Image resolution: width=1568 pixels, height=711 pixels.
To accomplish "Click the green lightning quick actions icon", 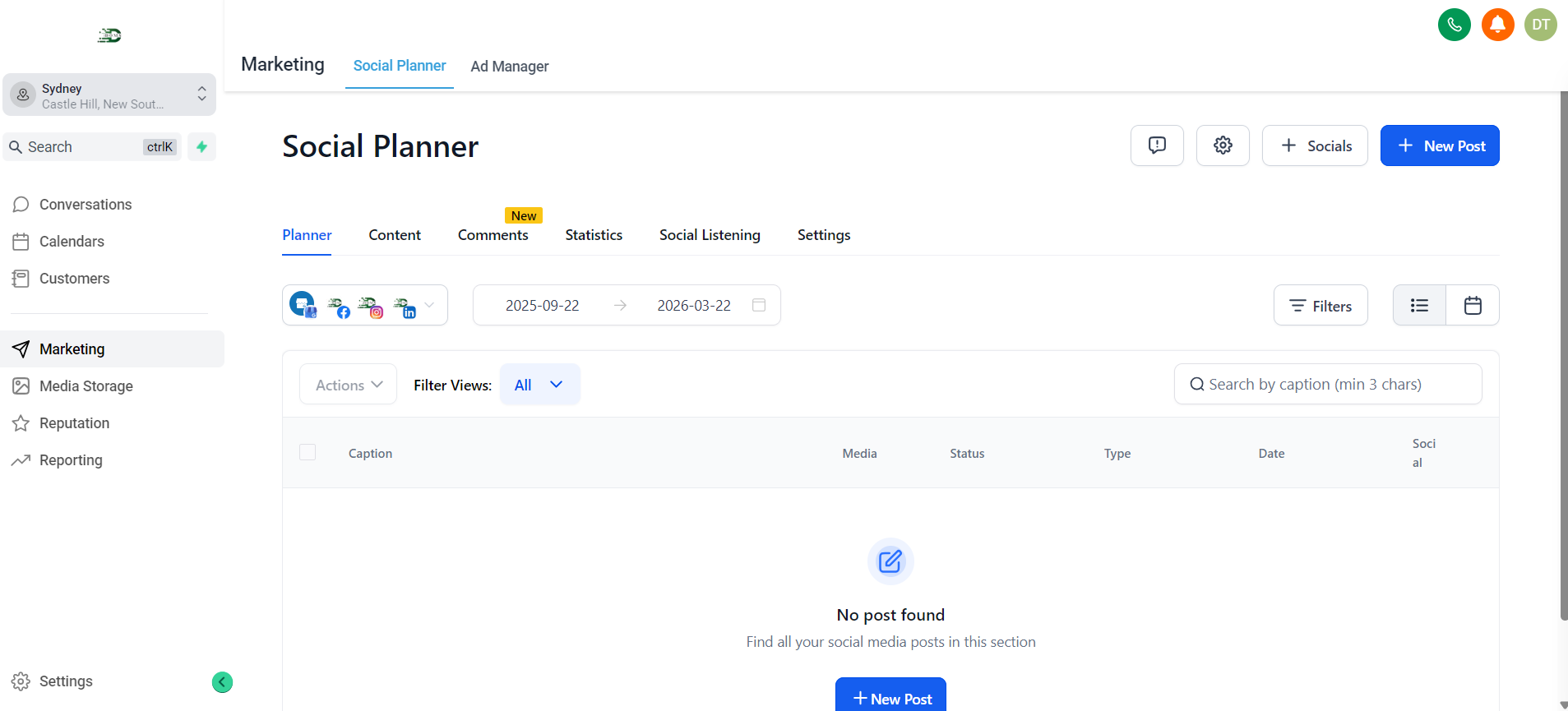I will point(201,147).
